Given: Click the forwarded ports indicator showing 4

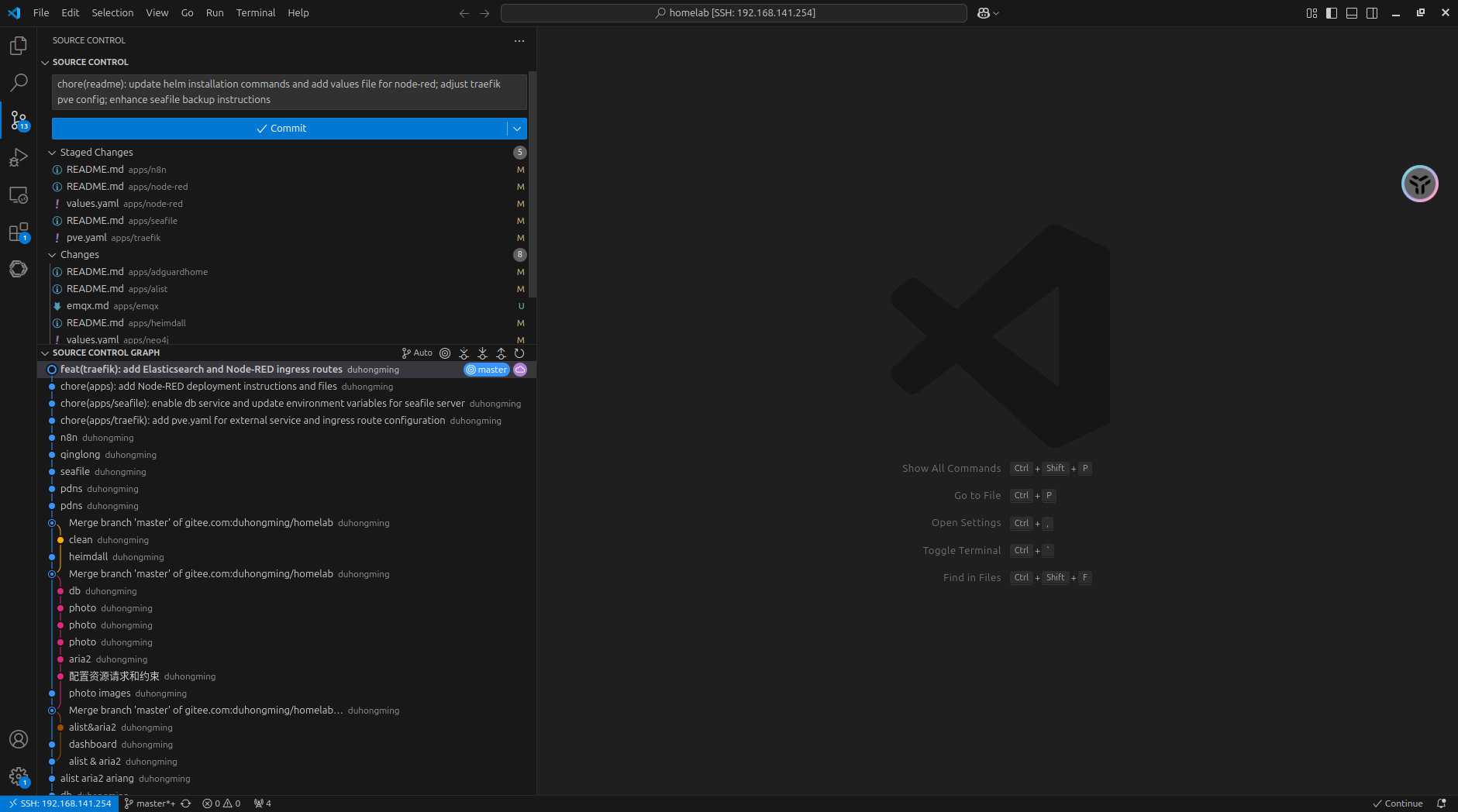Looking at the screenshot, I should [262, 803].
